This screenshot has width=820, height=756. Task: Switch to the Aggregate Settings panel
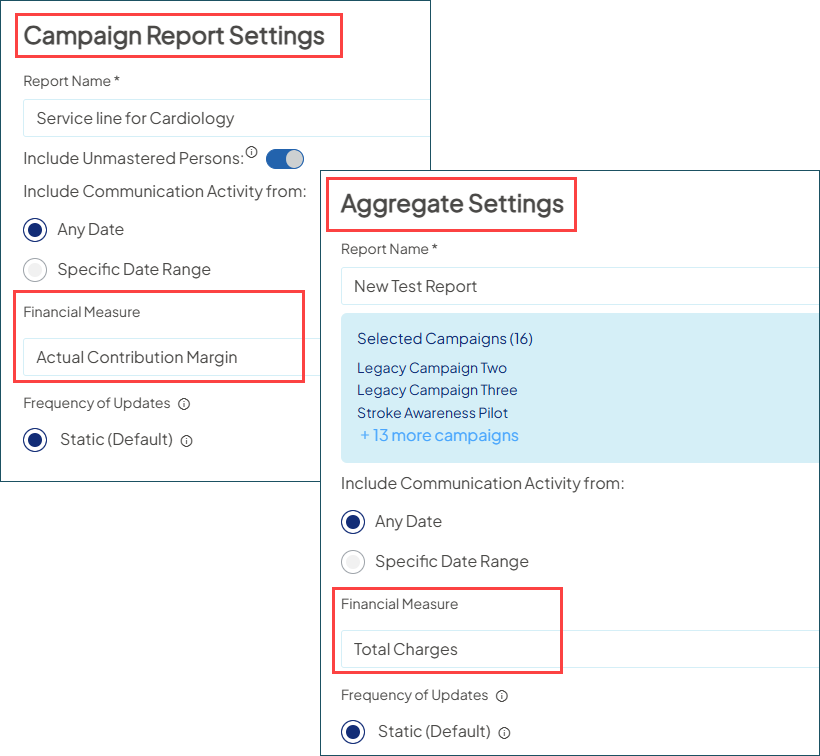click(x=451, y=204)
